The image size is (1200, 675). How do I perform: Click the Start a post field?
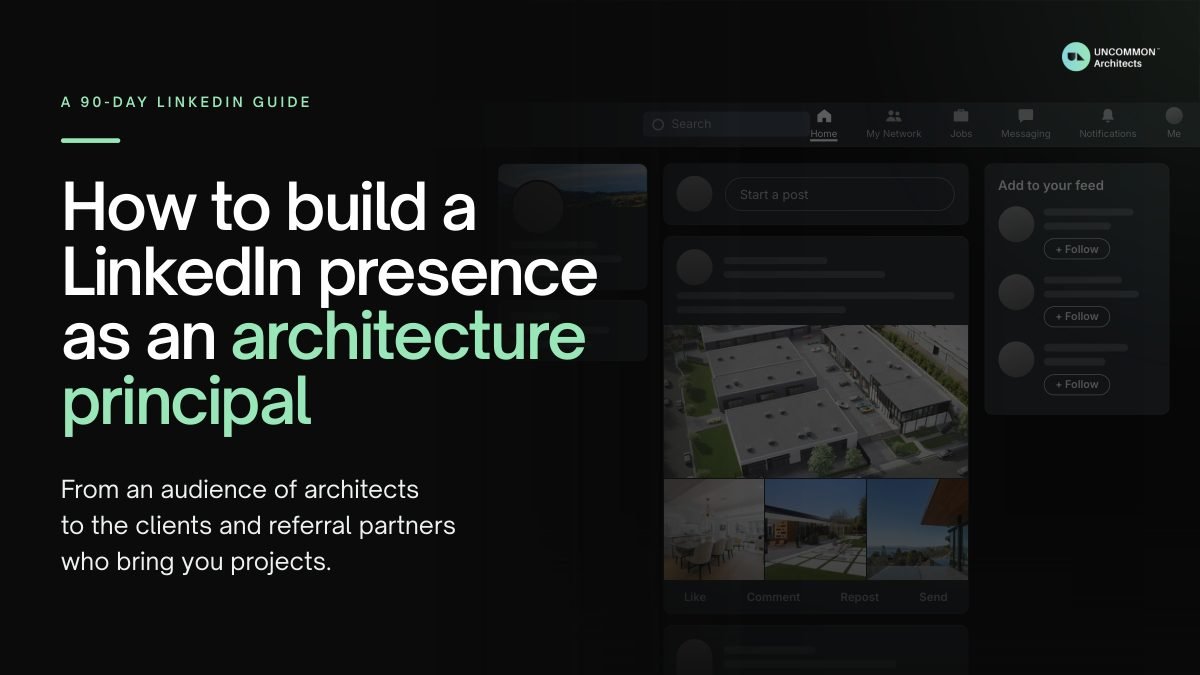coord(839,194)
